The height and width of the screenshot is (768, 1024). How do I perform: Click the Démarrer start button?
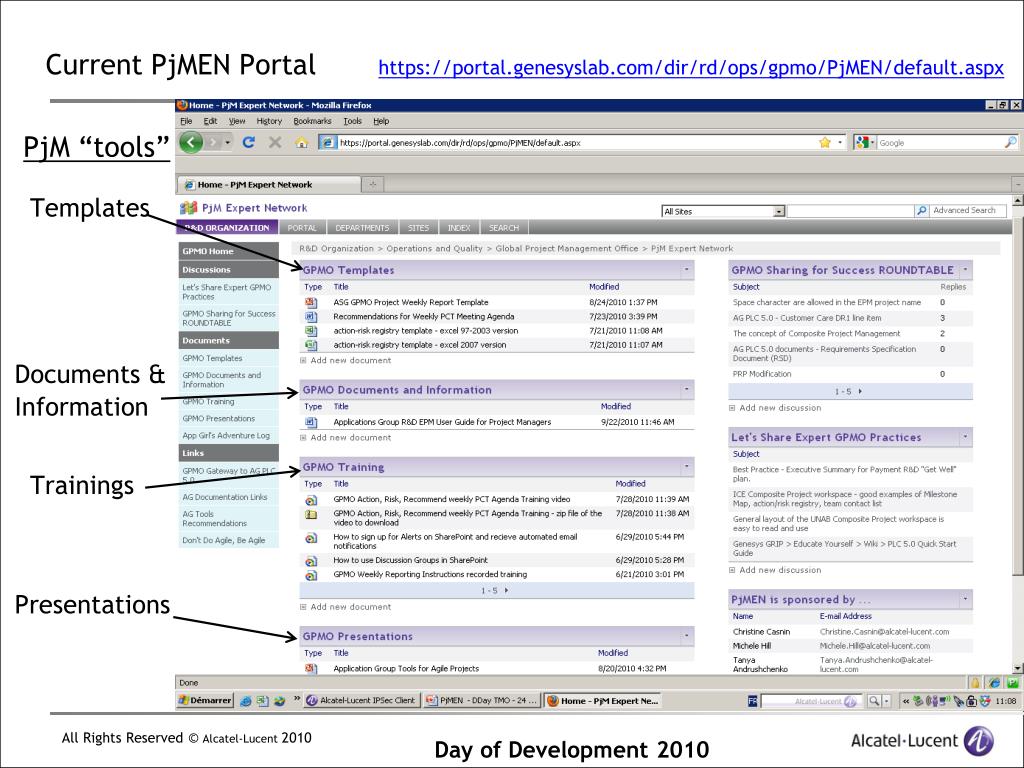pyautogui.click(x=205, y=700)
